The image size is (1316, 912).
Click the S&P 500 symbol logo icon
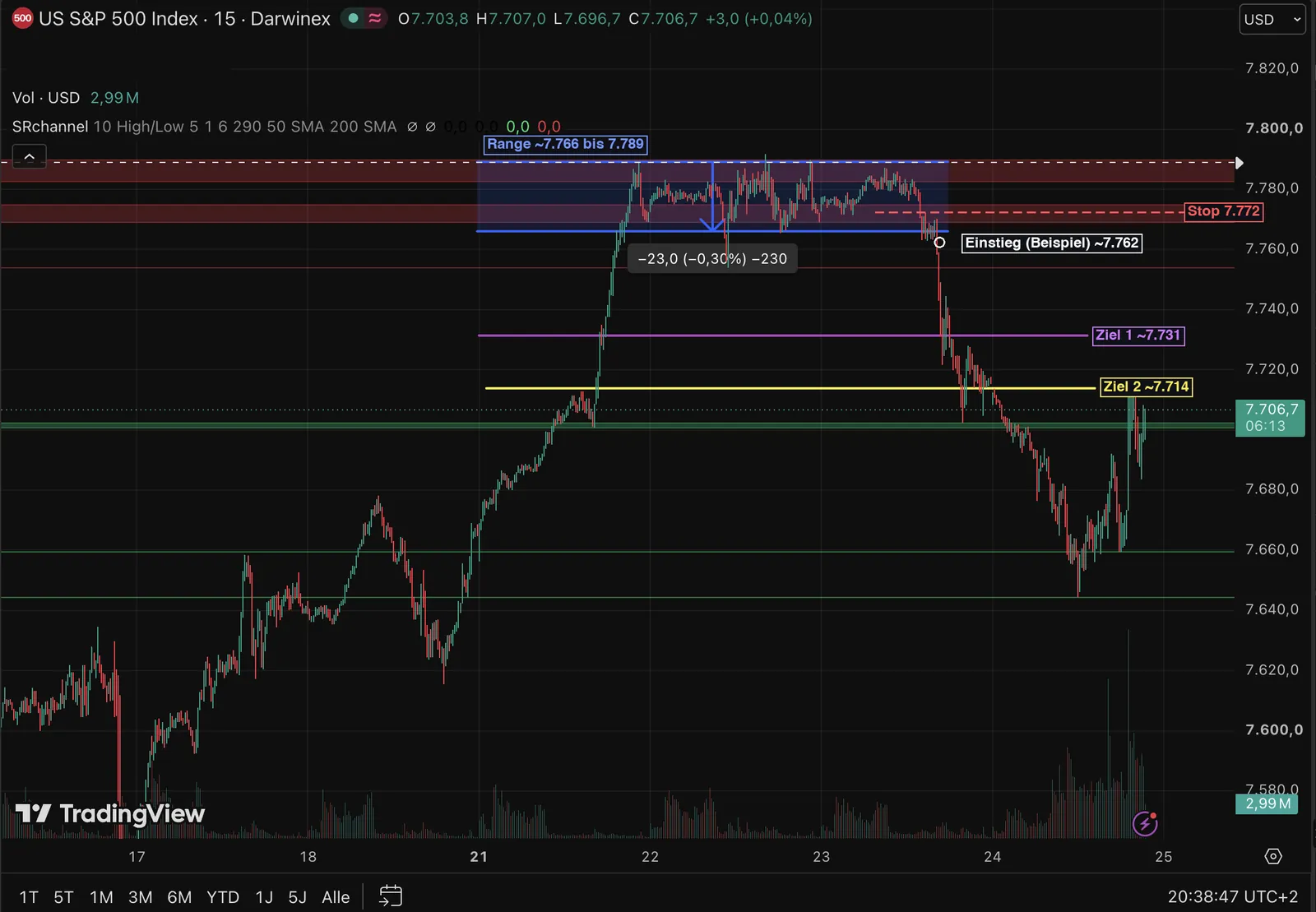click(22, 18)
